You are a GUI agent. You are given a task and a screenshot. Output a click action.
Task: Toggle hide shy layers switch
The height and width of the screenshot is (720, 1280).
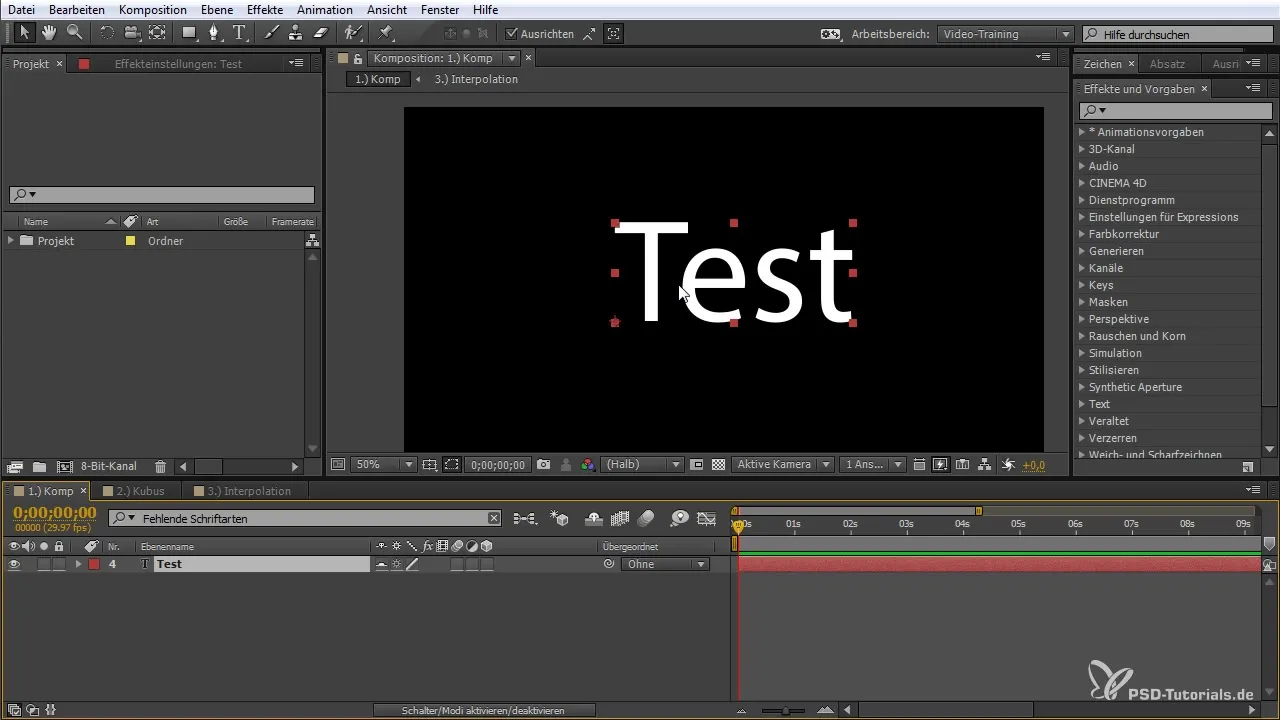coord(592,518)
